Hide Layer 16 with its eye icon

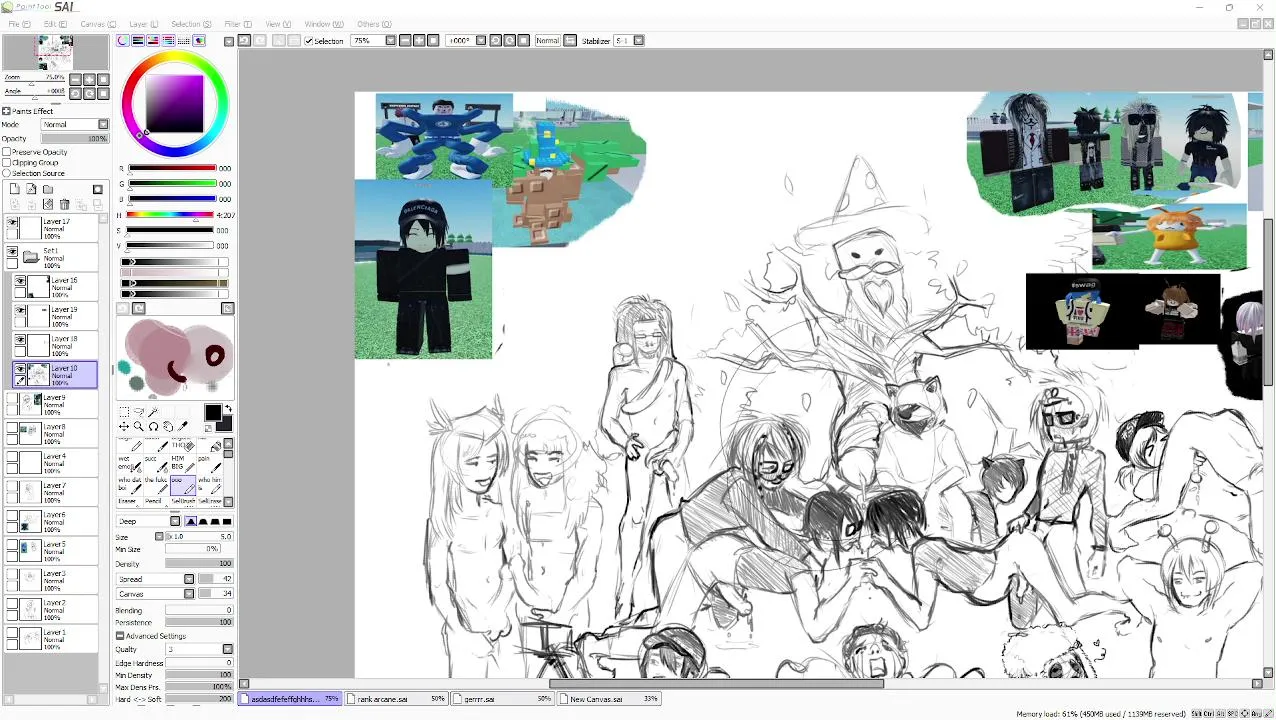[x=20, y=282]
